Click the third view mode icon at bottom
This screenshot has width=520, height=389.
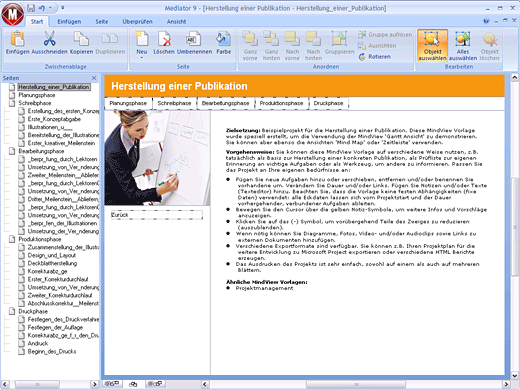click(155, 384)
